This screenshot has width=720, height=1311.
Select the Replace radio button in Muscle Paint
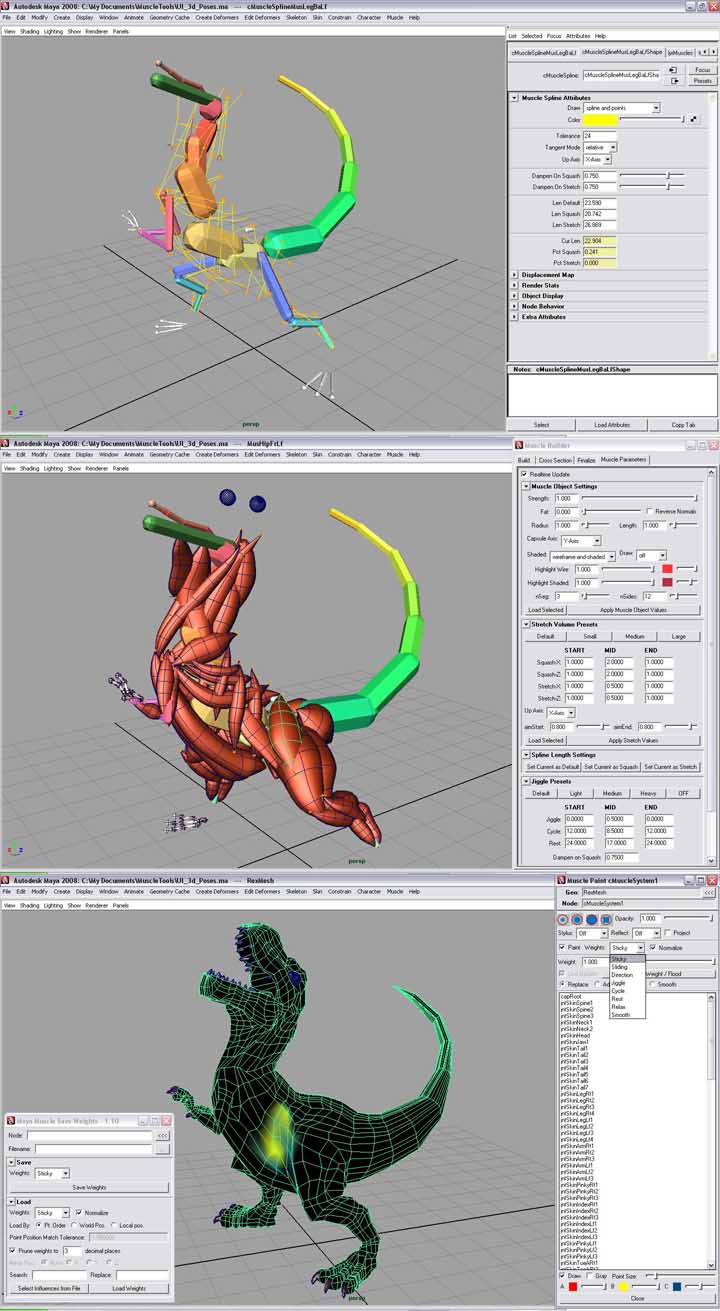[562, 984]
